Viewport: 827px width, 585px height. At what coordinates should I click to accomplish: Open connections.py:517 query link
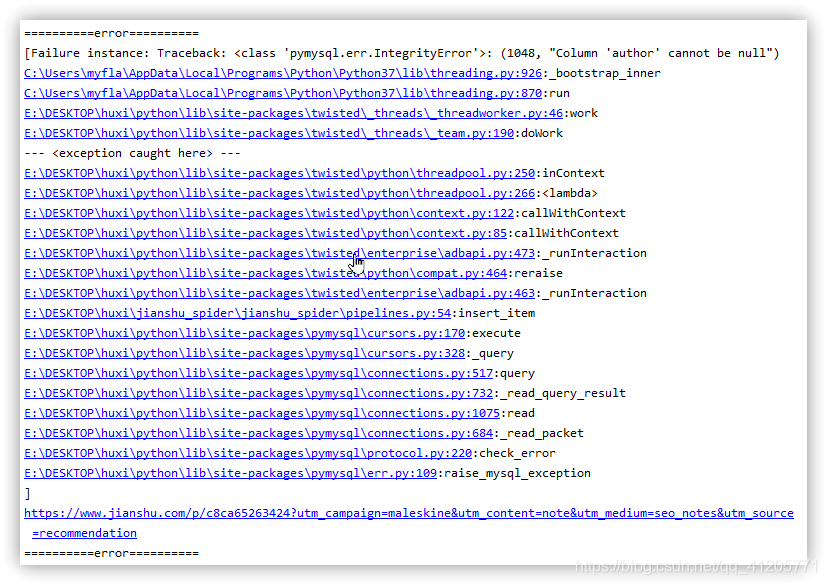tap(258, 374)
